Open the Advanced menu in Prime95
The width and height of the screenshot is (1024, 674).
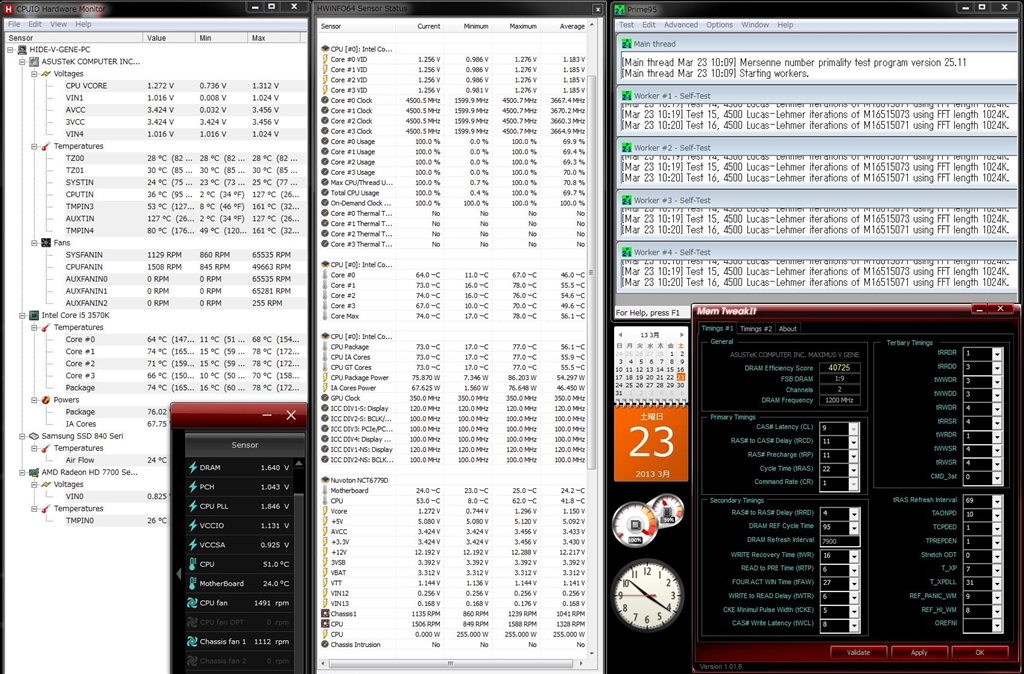tap(680, 25)
